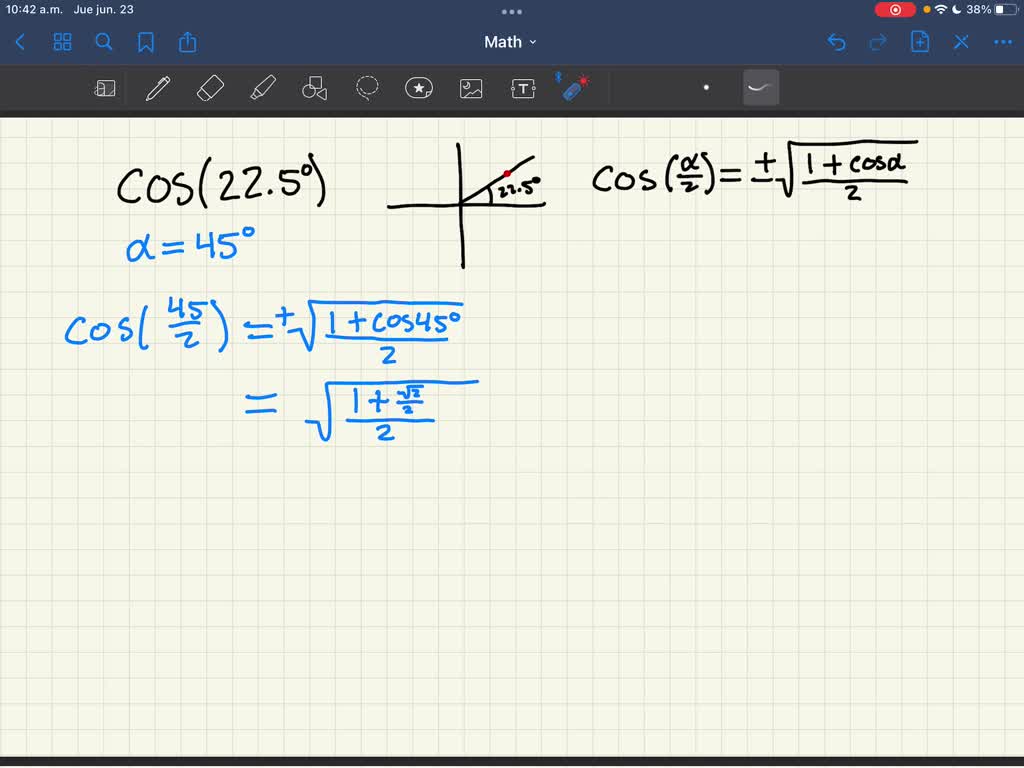The width and height of the screenshot is (1024, 768).
Task: Activate the Lasso selection tool
Action: [367, 88]
